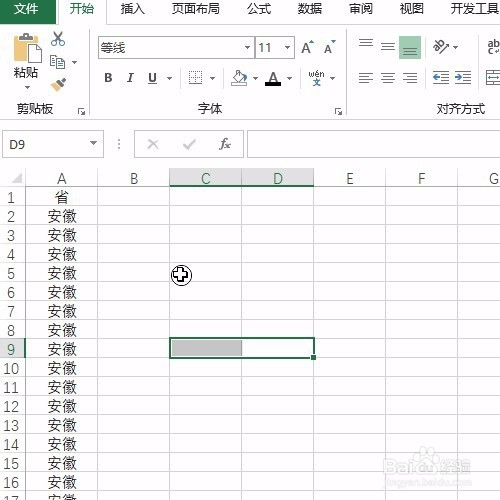Open the Name Box dropdown arrow
Screen dimensions: 500x500
(x=94, y=143)
